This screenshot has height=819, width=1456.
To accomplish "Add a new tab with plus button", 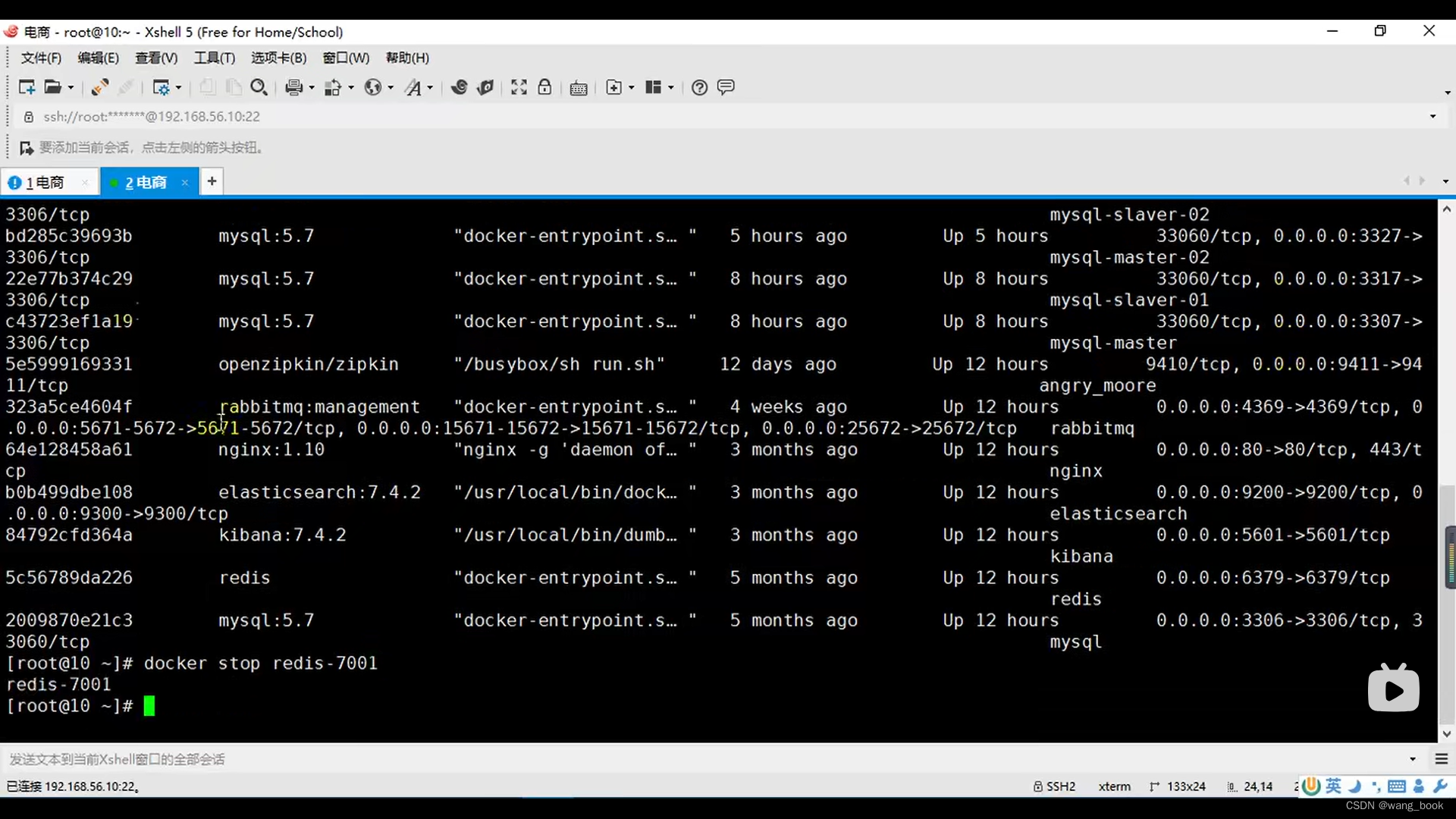I will (x=212, y=181).
